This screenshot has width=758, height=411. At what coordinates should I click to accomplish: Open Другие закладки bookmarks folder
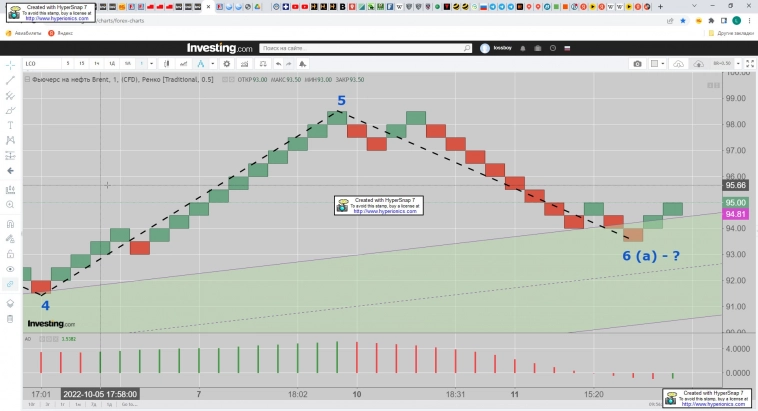731,33
